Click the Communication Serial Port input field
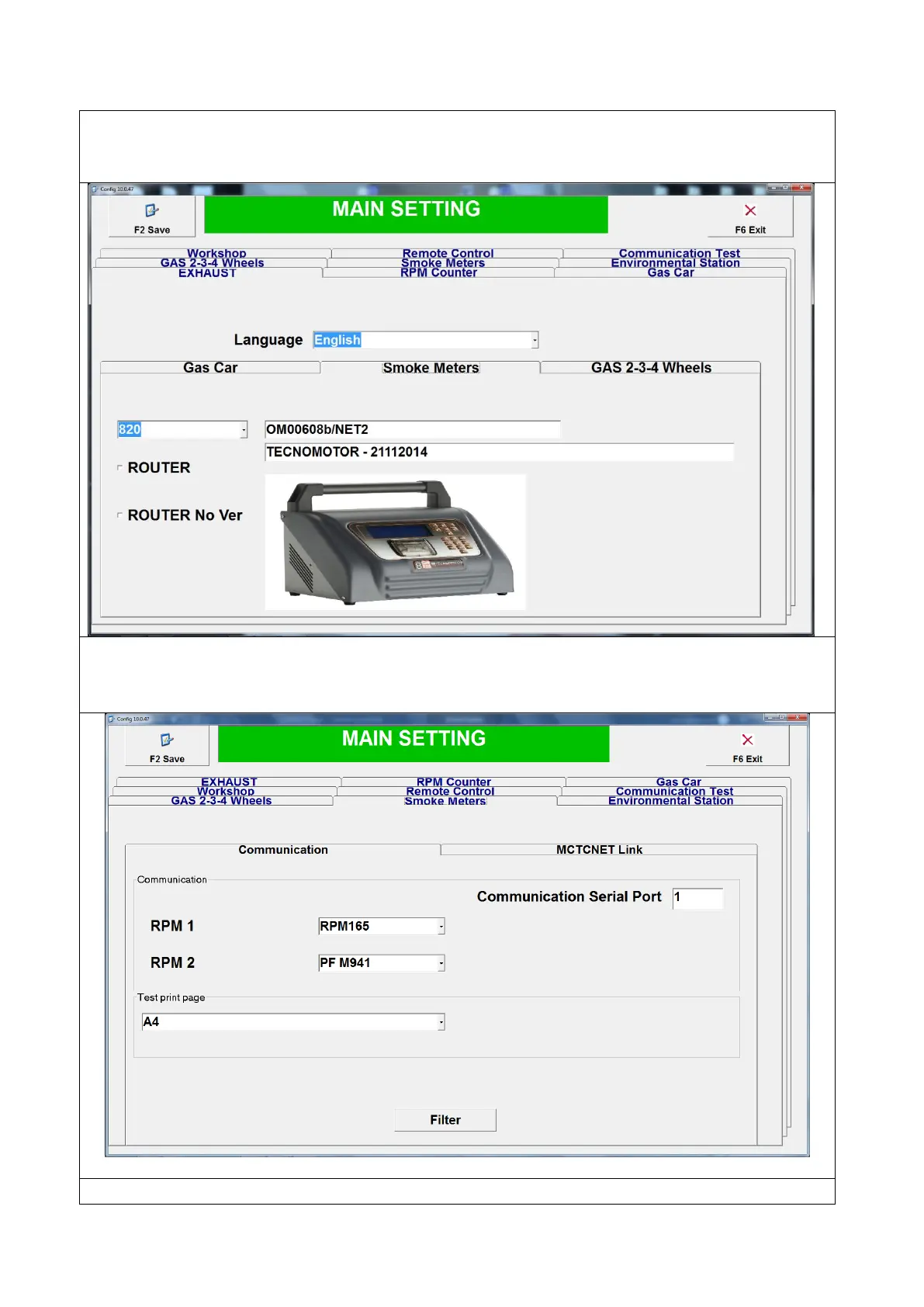The image size is (924, 1307). pos(697,897)
